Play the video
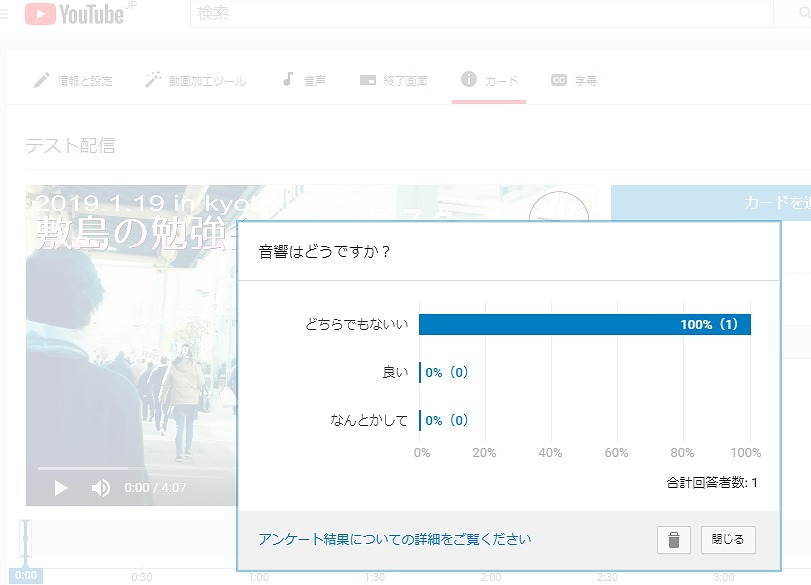Screen dimensions: 811x585 point(60,488)
